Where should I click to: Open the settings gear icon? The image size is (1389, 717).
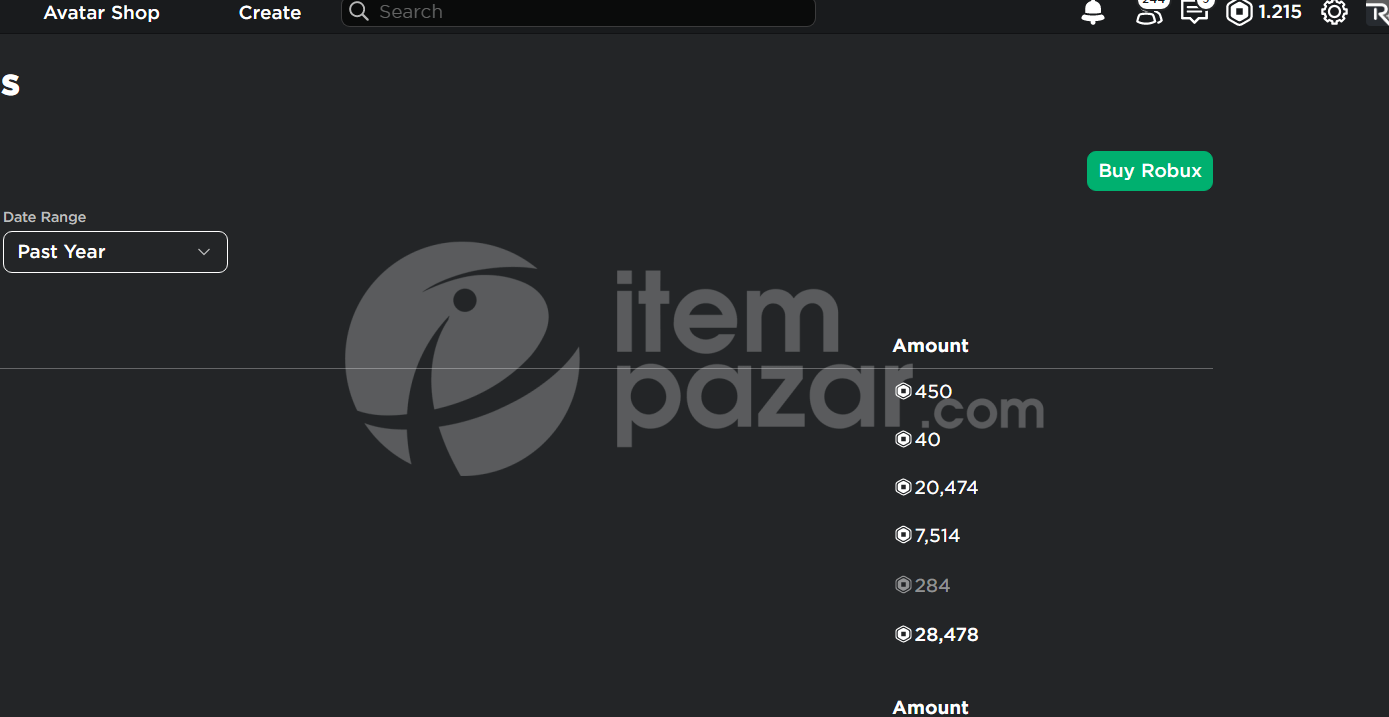tap(1334, 12)
